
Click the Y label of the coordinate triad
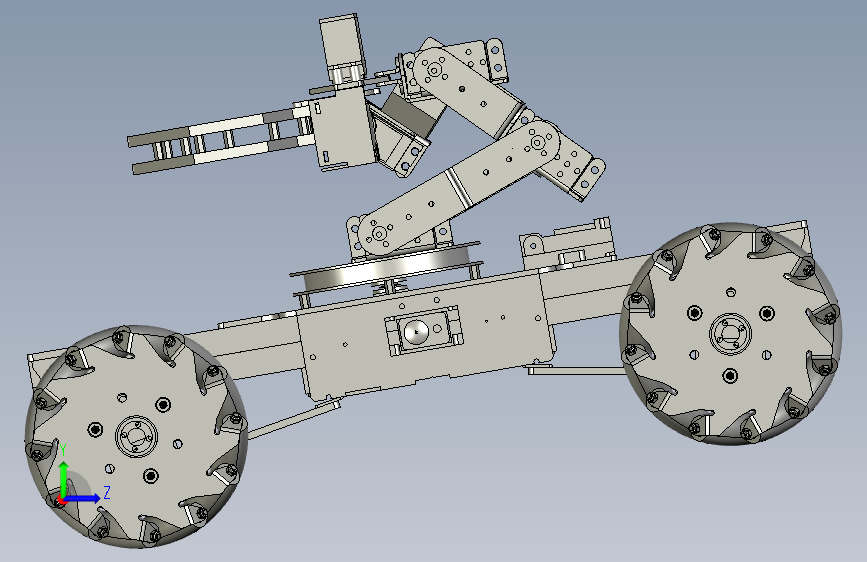(x=63, y=450)
